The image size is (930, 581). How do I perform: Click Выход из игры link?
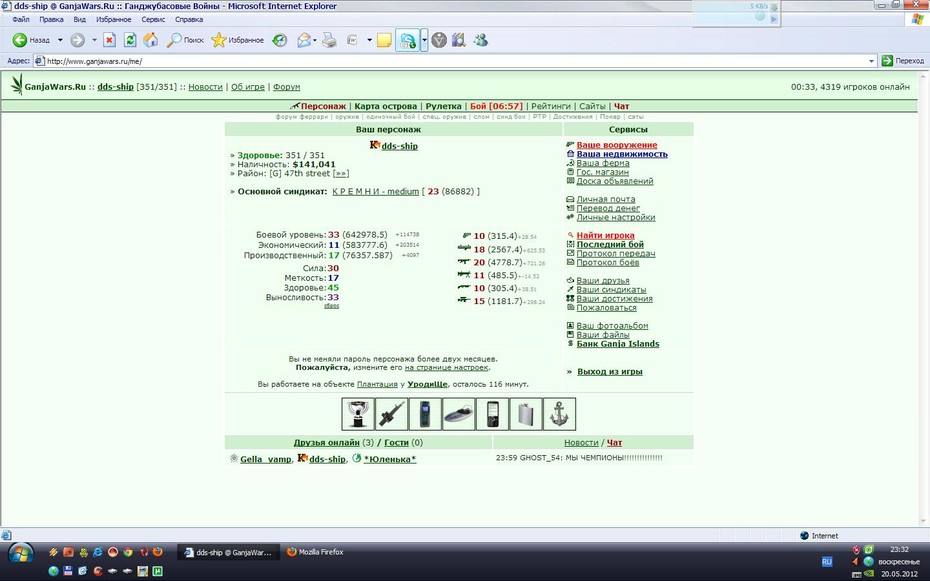coord(610,372)
